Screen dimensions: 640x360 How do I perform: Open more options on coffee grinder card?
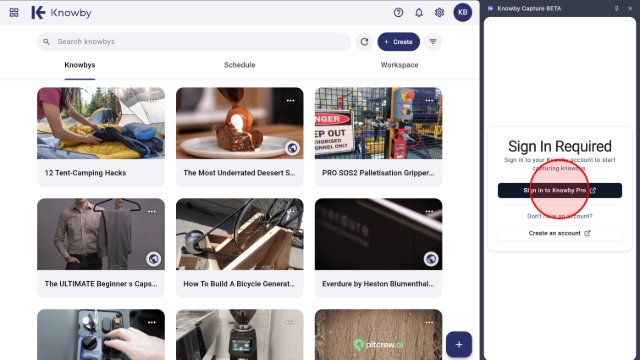290,322
